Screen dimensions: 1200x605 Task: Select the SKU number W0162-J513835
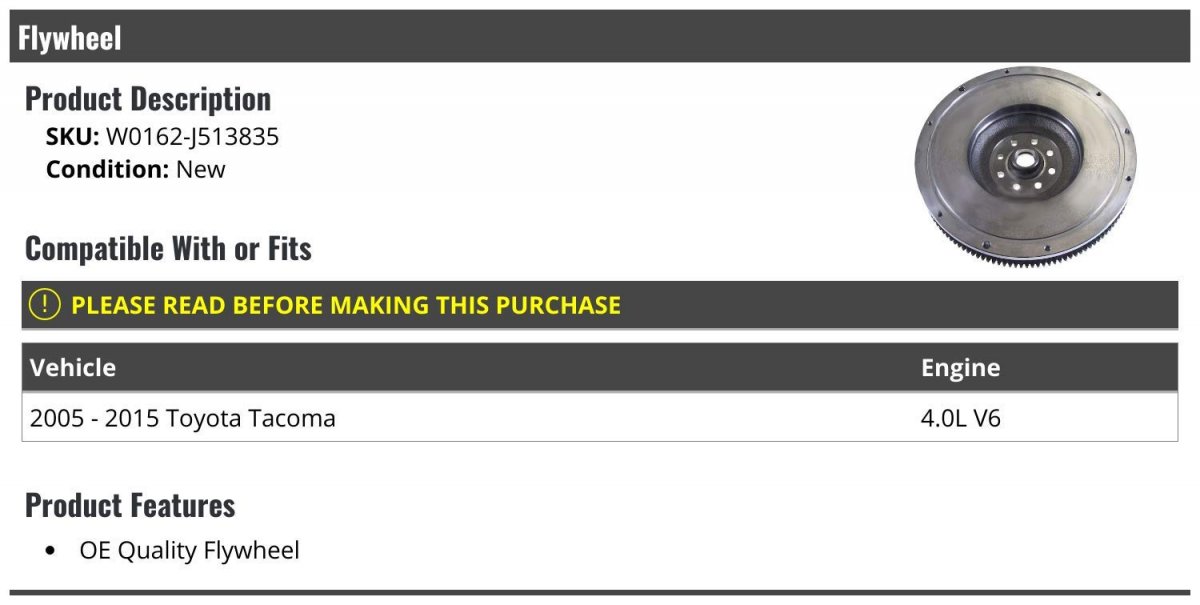[192, 137]
